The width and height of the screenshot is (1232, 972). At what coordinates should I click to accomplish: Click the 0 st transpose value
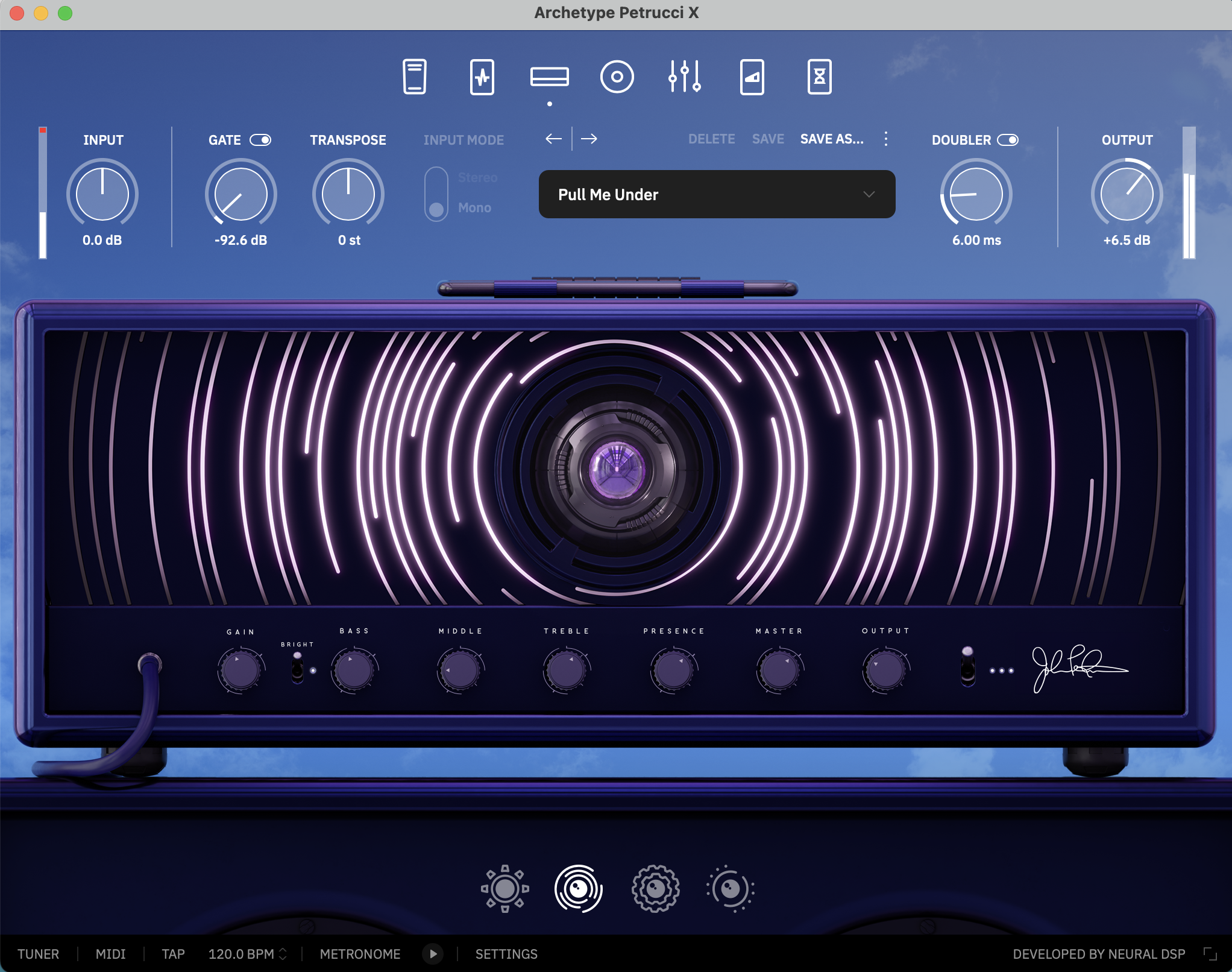pyautogui.click(x=349, y=240)
